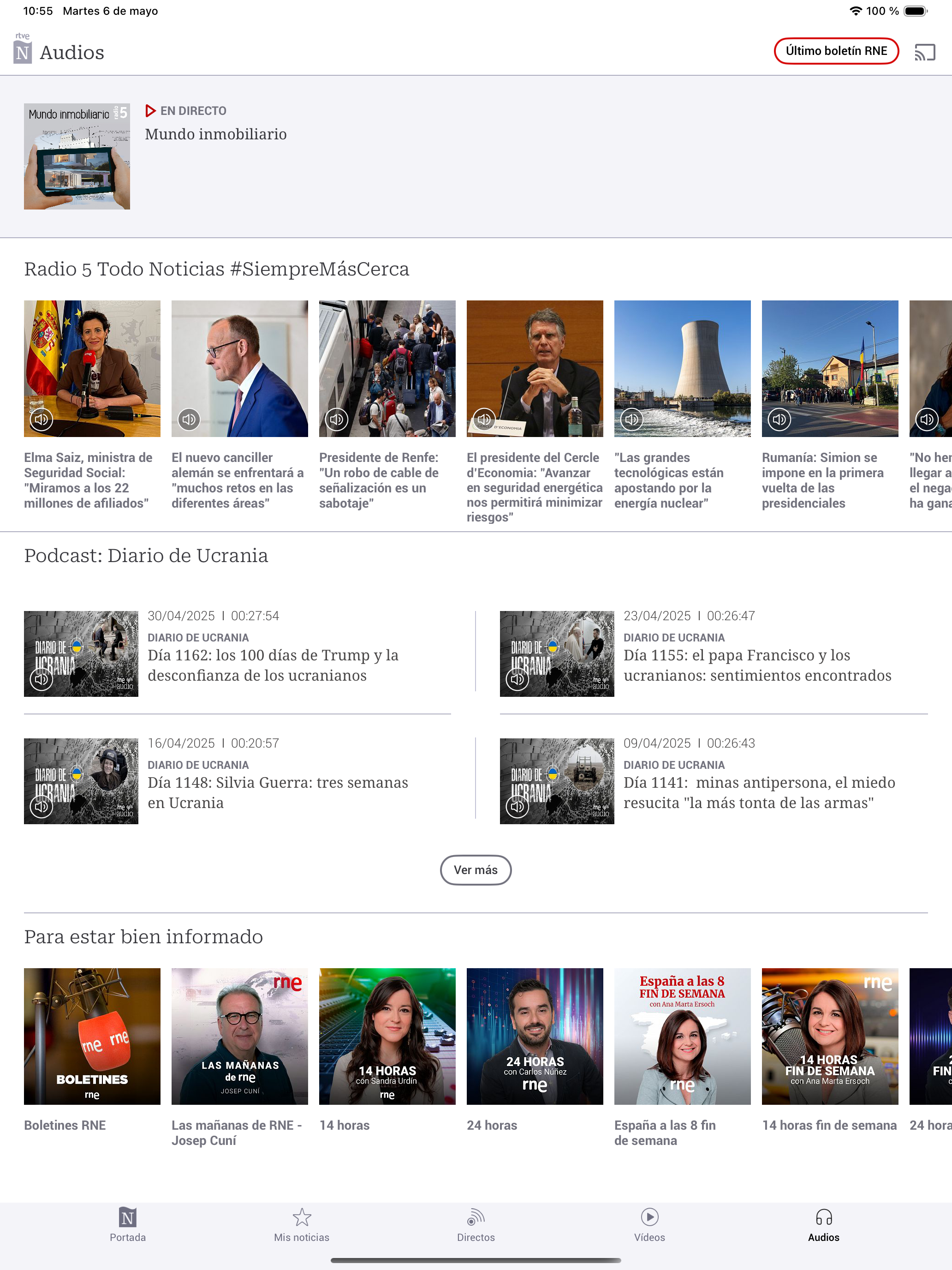Open Presidente de Renfe headline
Screen dimensions: 952x1270
(379, 480)
